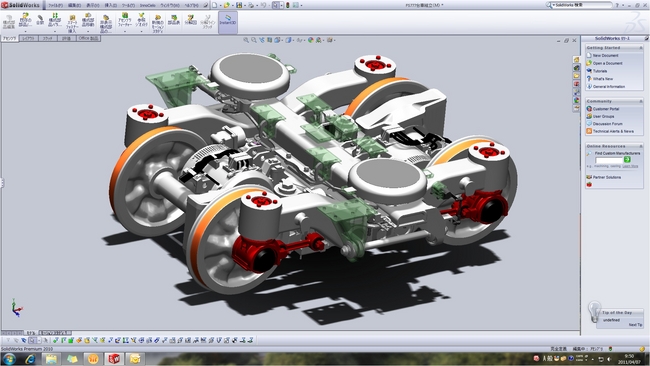The width and height of the screenshot is (650, 366).
Task: Click the New Motion Study ribbon icon
Action: click(x=158, y=23)
